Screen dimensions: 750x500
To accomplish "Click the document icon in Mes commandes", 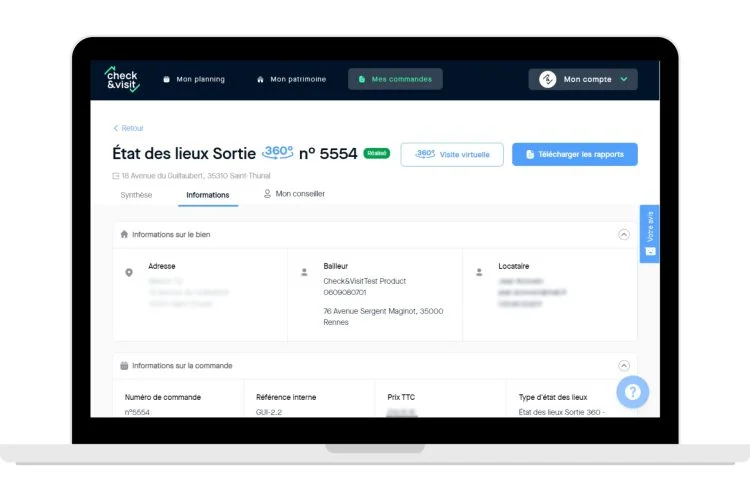I will (362, 79).
